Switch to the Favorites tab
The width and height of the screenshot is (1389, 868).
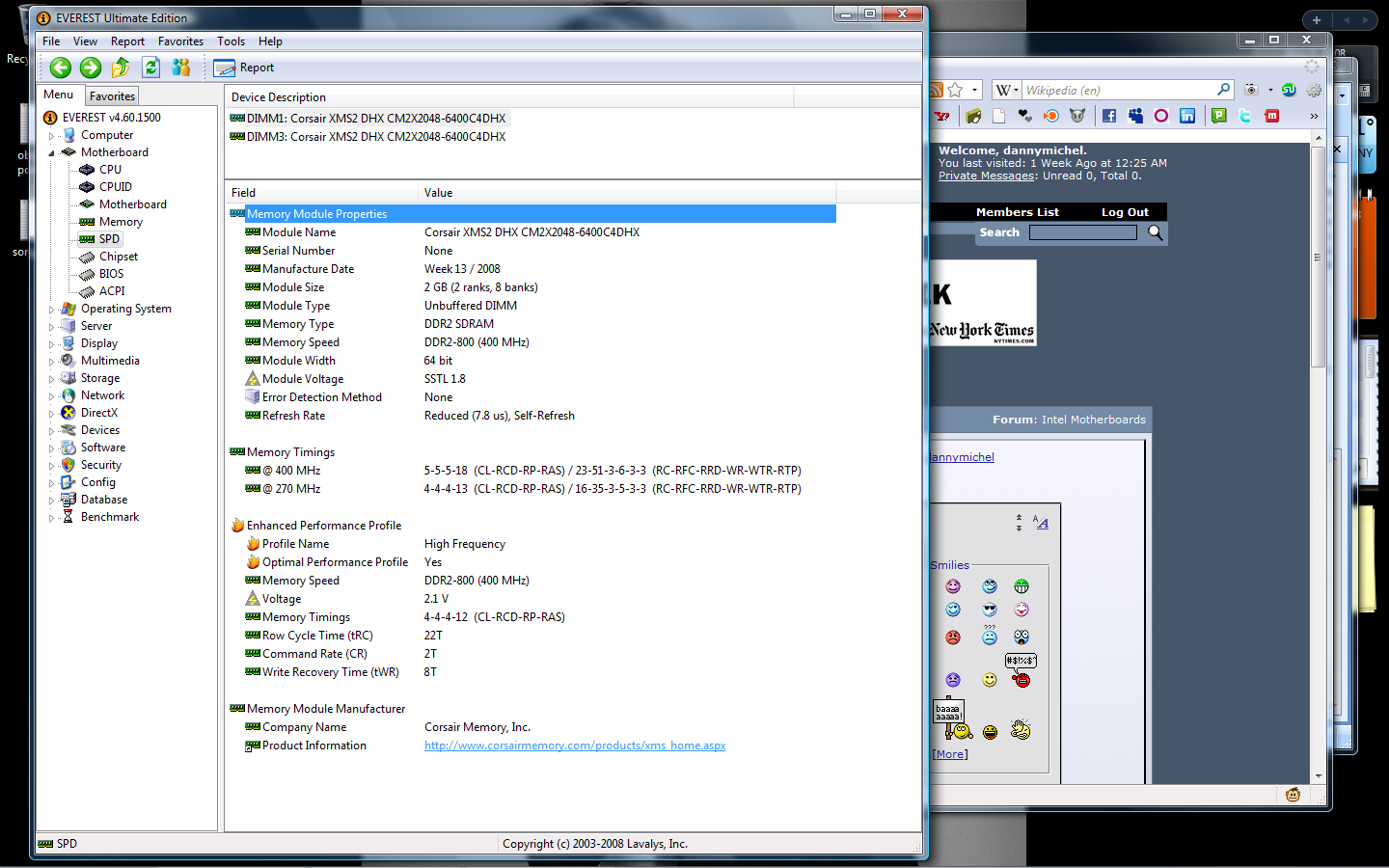[x=112, y=96]
